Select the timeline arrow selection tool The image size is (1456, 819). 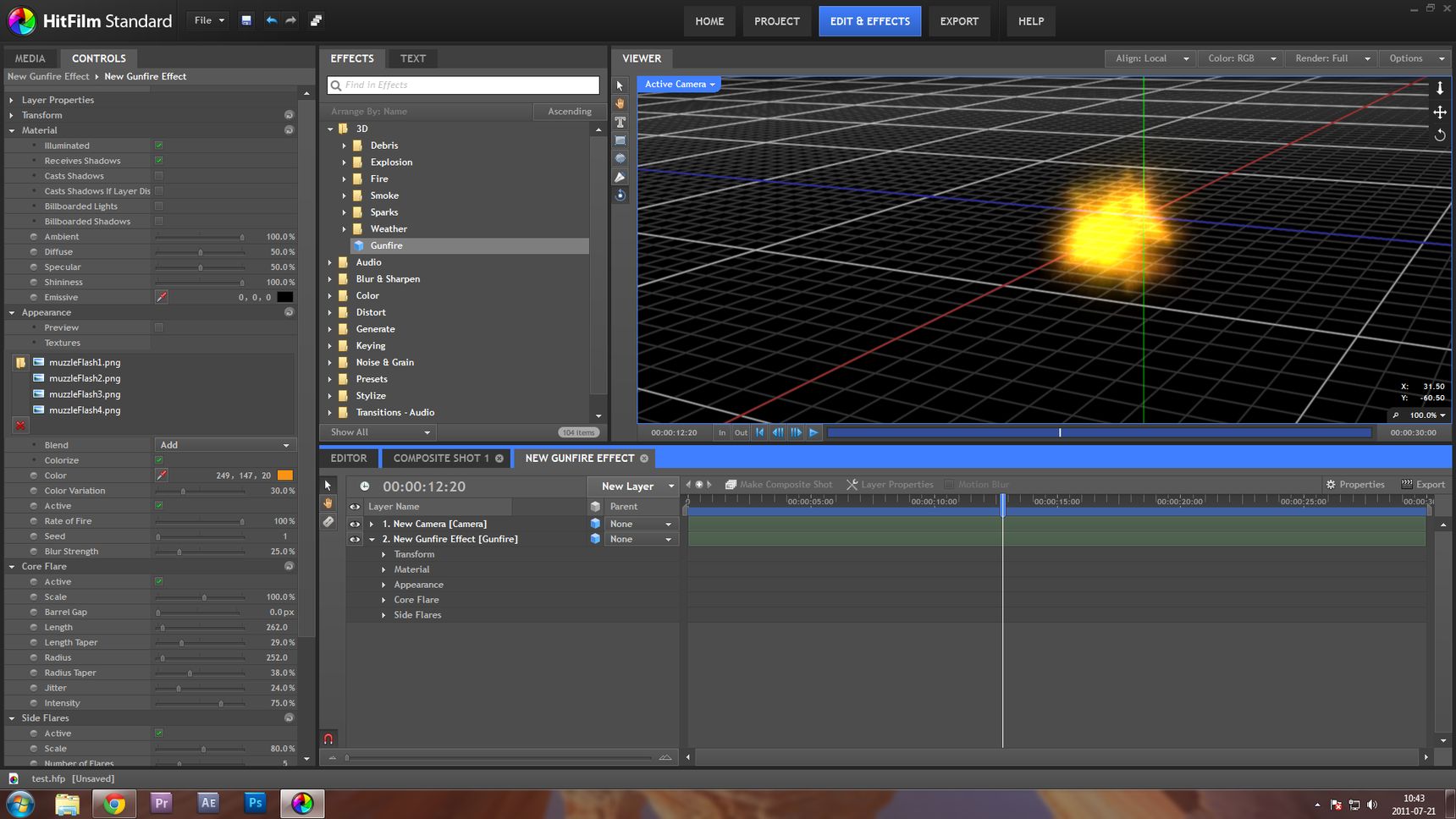(328, 485)
